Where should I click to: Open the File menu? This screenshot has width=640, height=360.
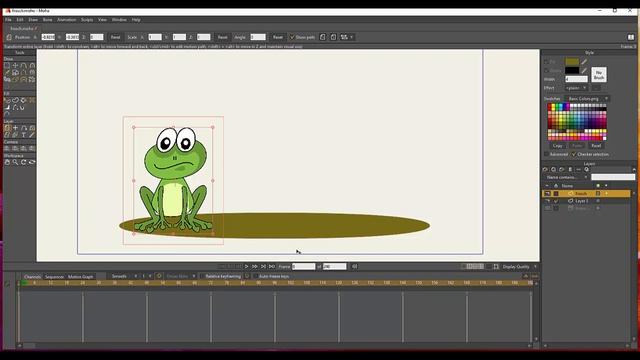(x=8, y=20)
